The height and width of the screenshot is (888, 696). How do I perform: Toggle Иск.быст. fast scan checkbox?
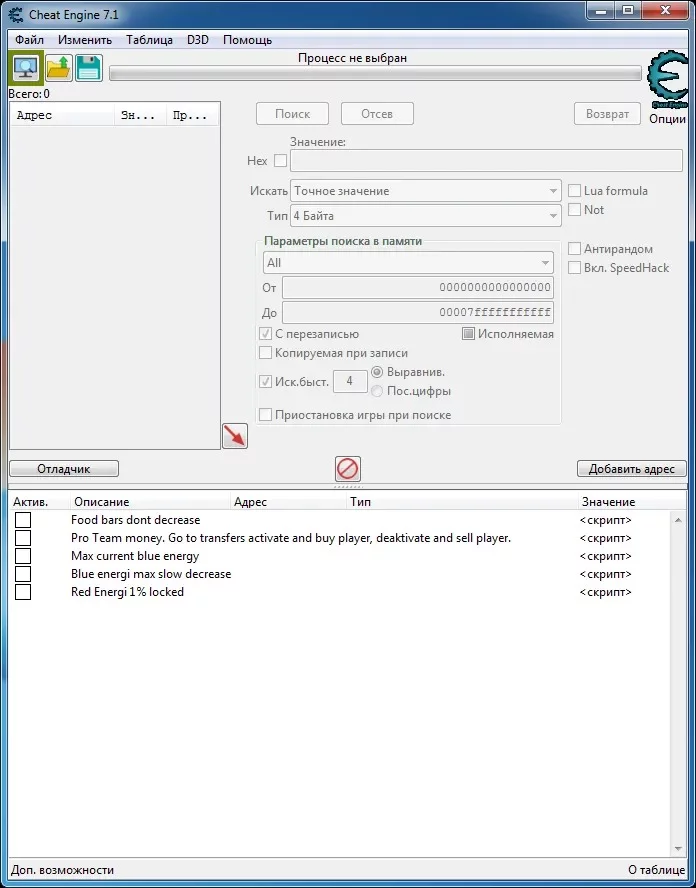265,382
